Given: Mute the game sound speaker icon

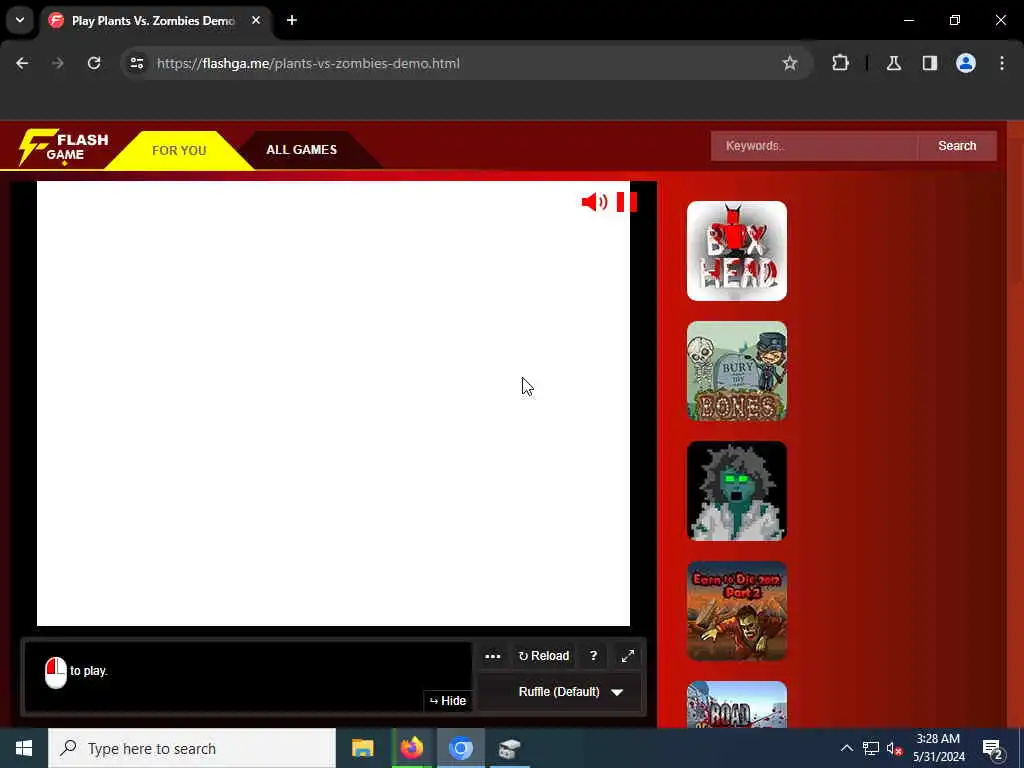Looking at the screenshot, I should [x=594, y=202].
